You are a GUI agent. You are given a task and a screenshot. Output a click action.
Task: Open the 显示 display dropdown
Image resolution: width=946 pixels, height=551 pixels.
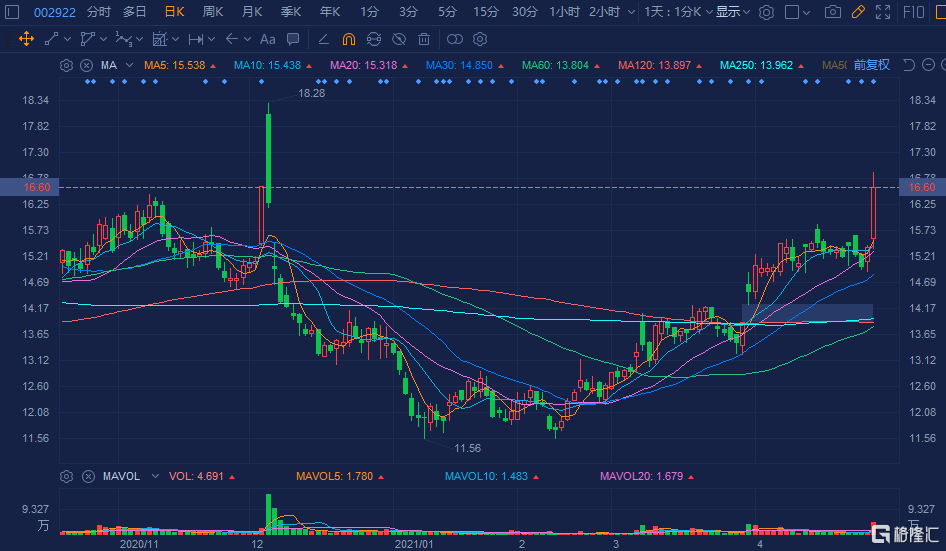point(733,12)
